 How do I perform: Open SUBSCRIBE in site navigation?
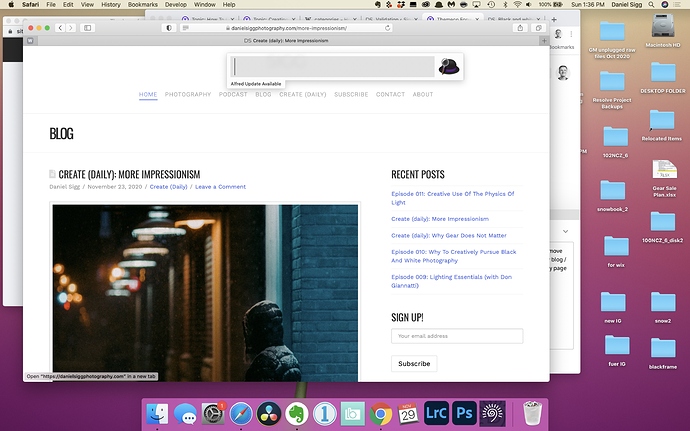351,94
